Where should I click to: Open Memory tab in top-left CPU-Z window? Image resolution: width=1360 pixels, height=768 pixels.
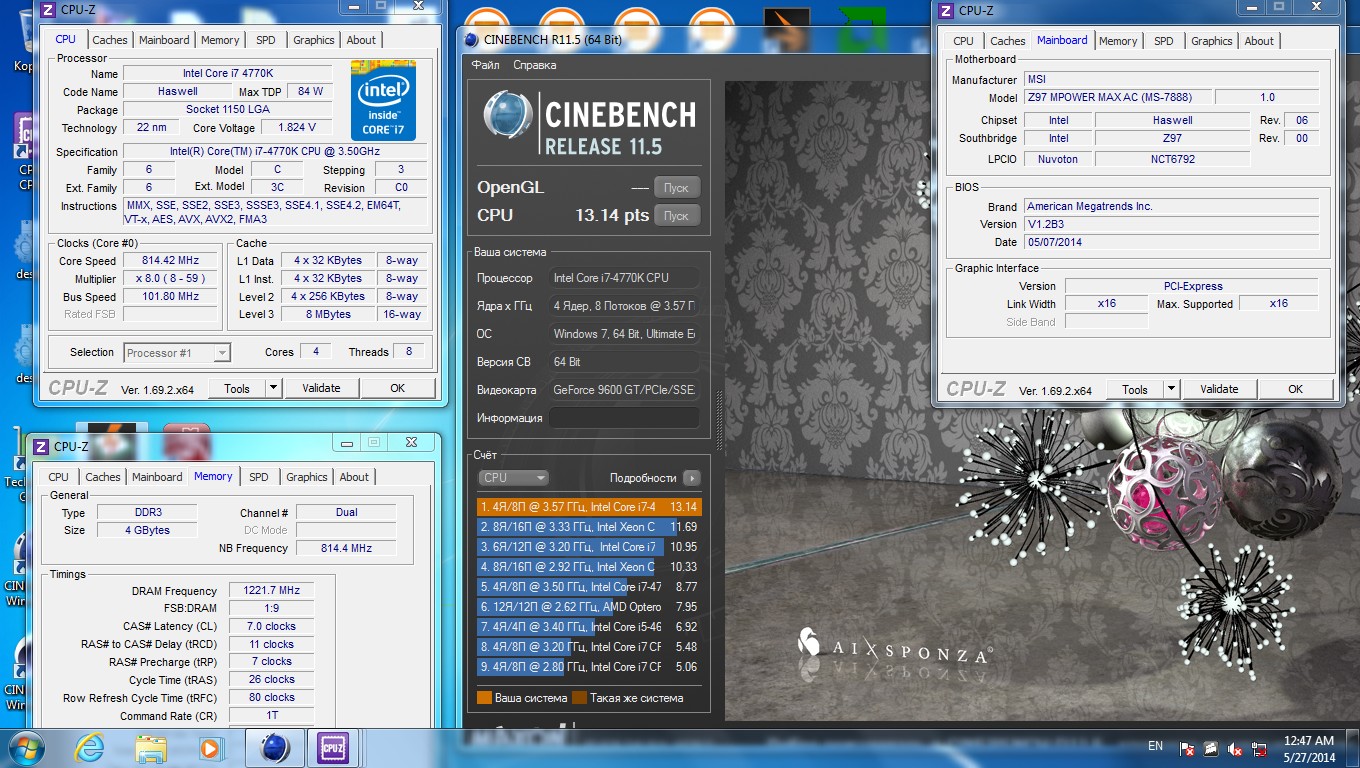(220, 40)
